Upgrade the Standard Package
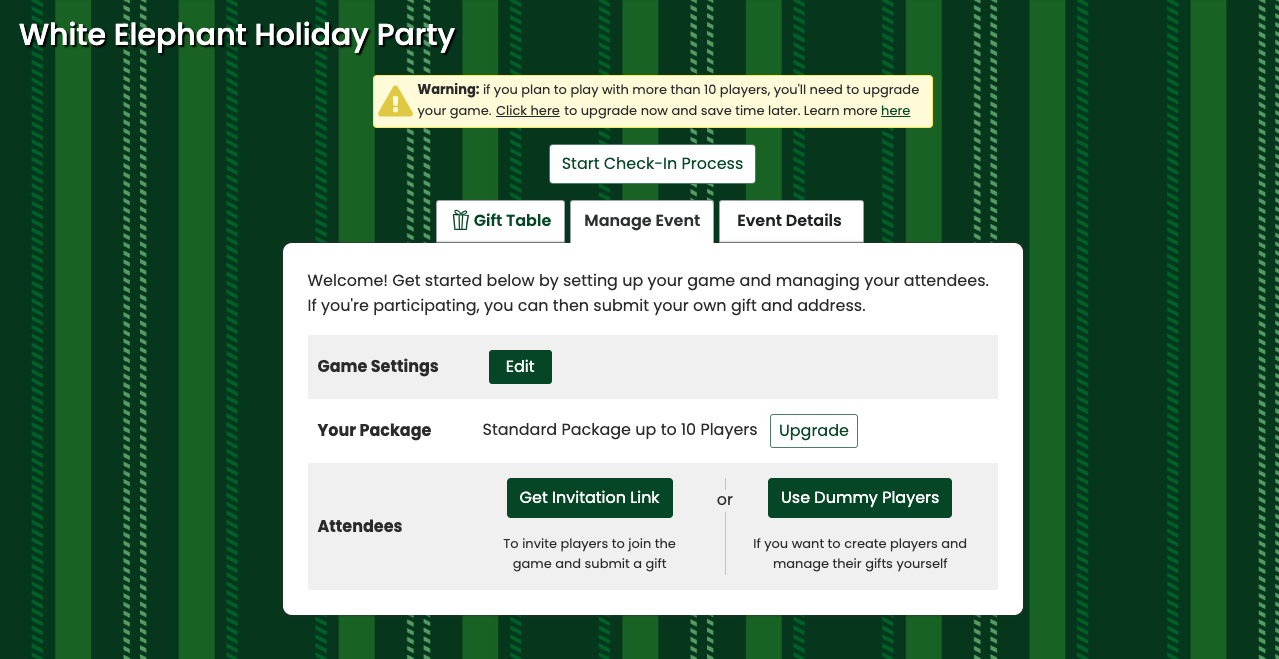Viewport: 1279px width, 659px height. point(814,431)
